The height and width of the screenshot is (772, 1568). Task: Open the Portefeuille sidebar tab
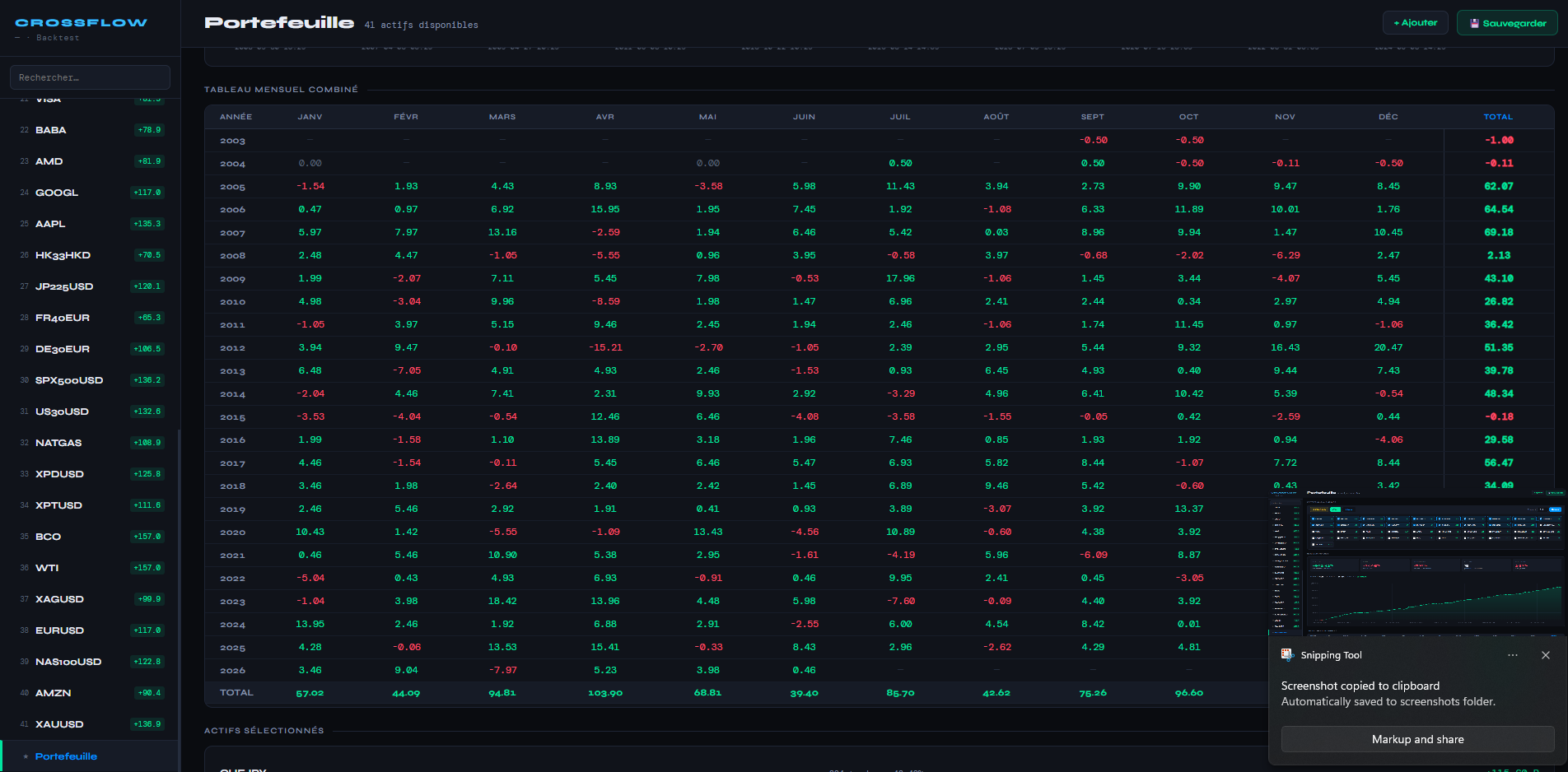tap(90, 756)
